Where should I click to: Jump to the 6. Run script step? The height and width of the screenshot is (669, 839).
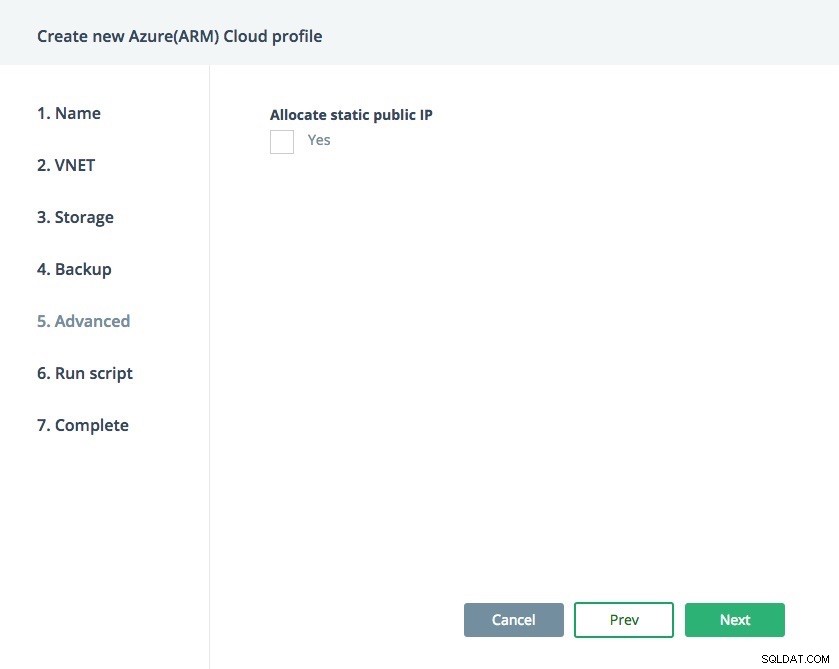tap(85, 373)
